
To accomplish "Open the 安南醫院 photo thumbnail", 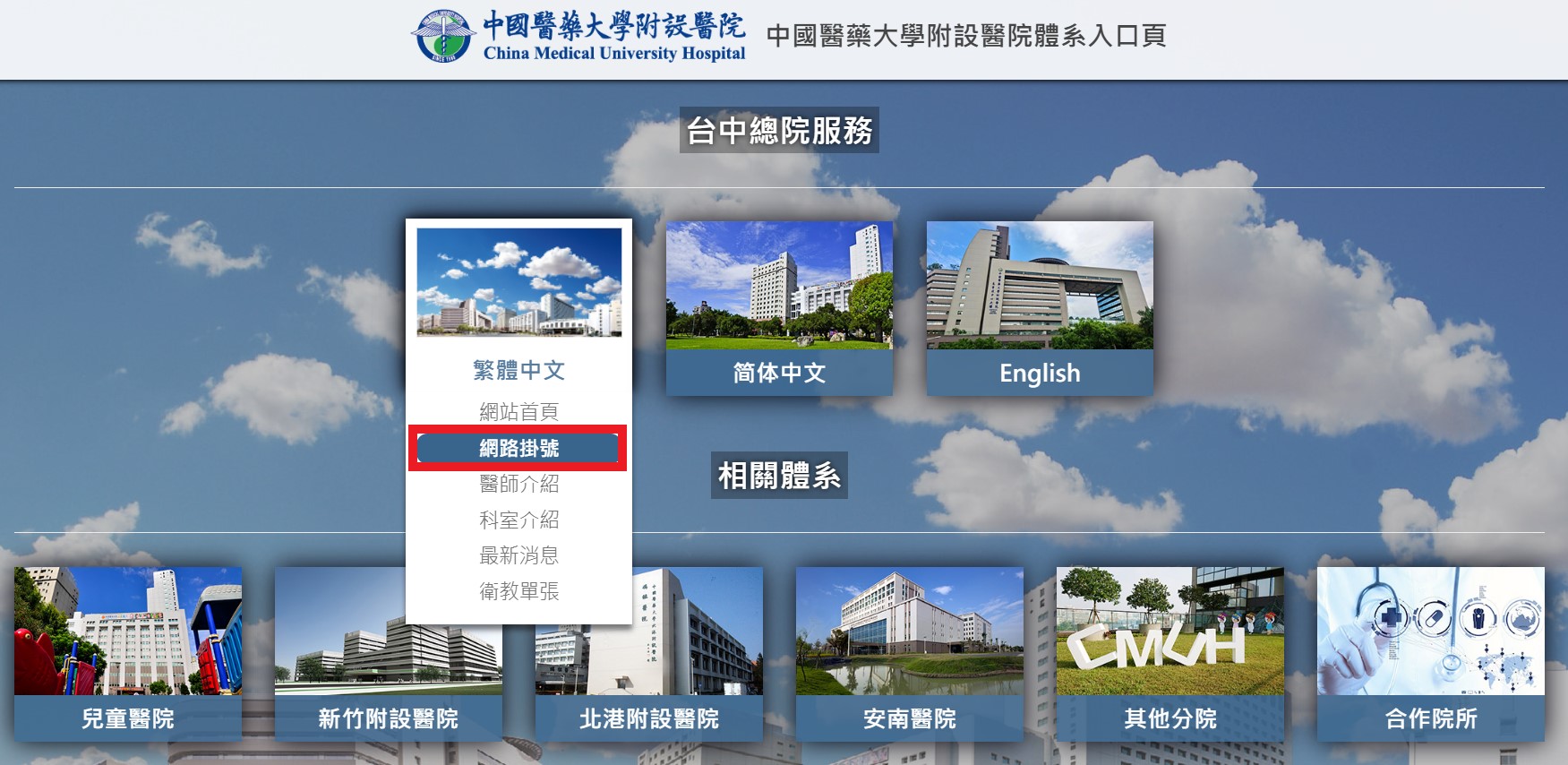I will tap(910, 631).
